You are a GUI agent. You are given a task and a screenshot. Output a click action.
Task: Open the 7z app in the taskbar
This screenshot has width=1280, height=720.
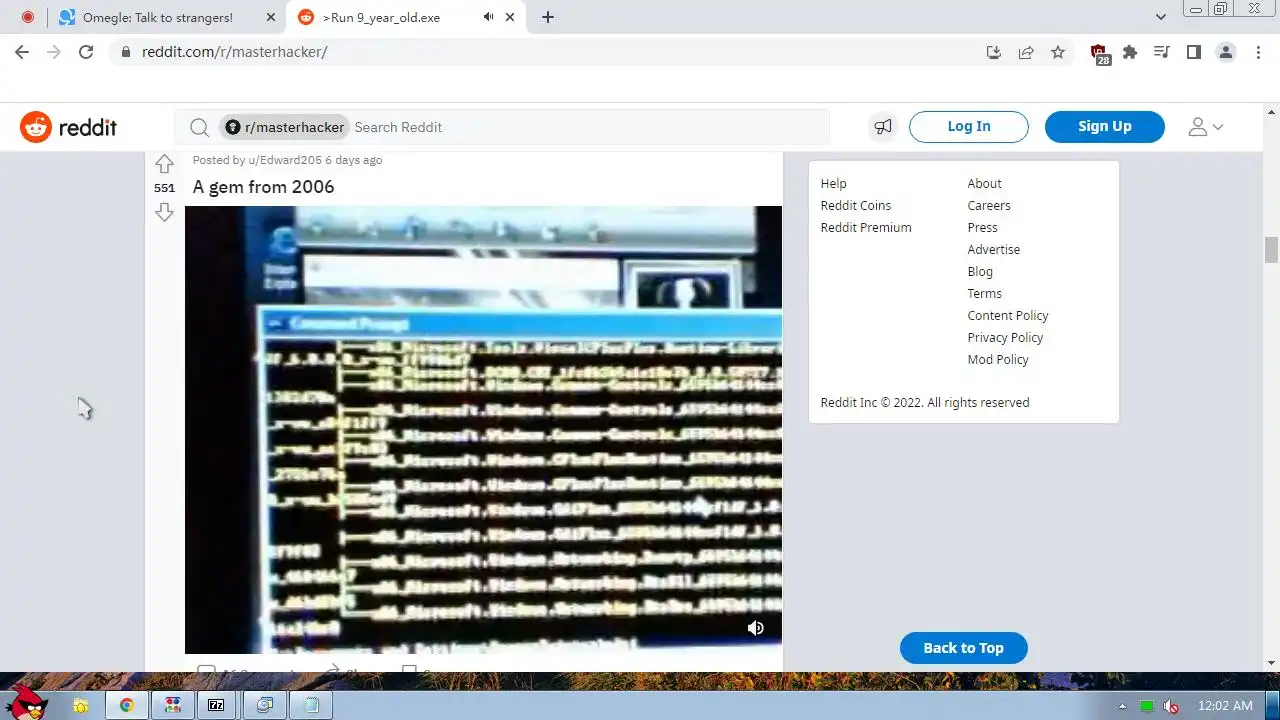point(216,705)
